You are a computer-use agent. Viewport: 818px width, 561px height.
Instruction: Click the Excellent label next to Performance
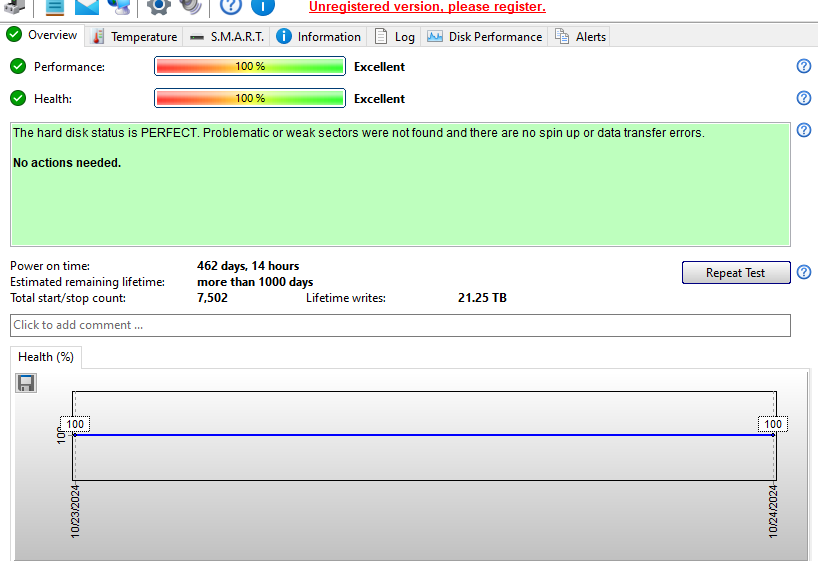coord(379,67)
